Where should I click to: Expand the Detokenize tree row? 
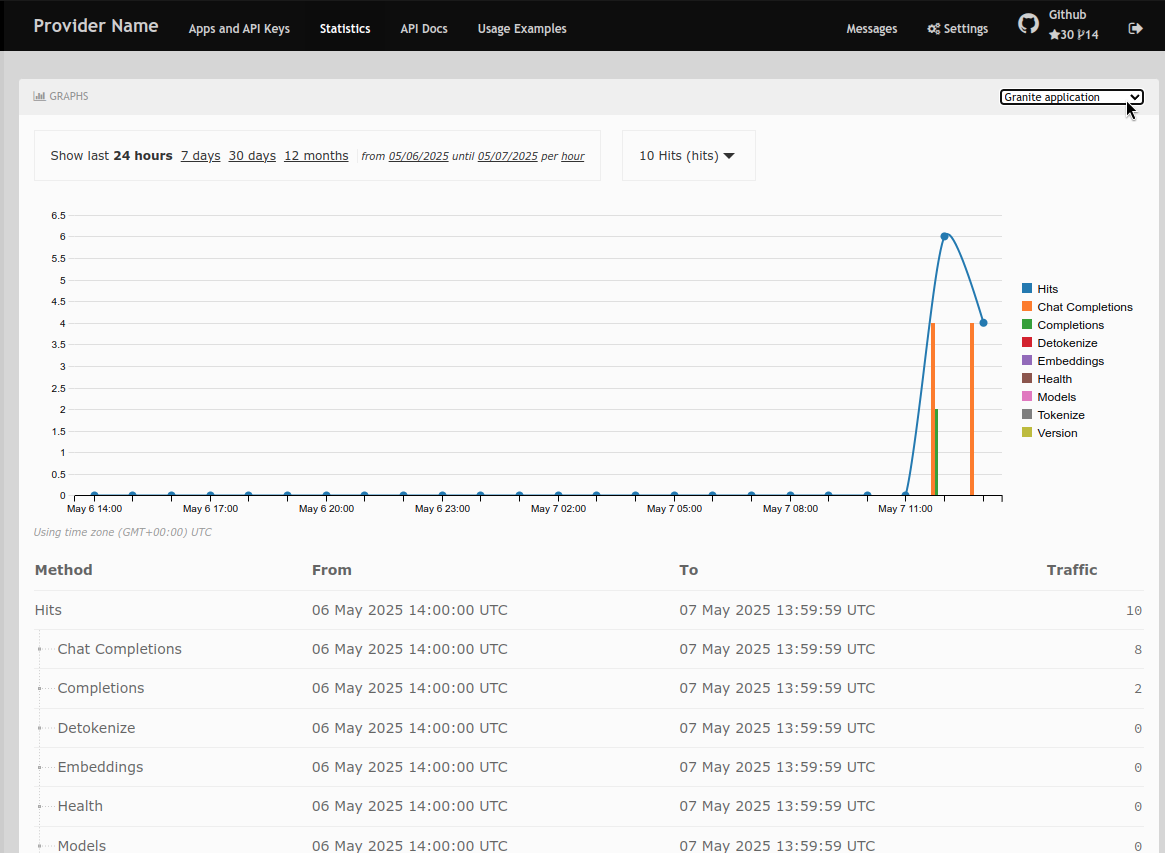tap(41, 727)
